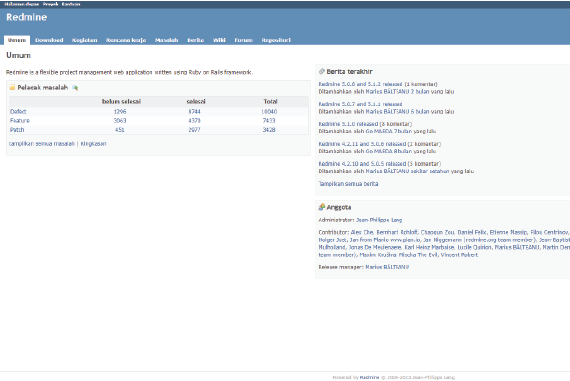This screenshot has height=381, width=570.
Task: Open contributor Daniel Felix profile
Action: [472, 232]
